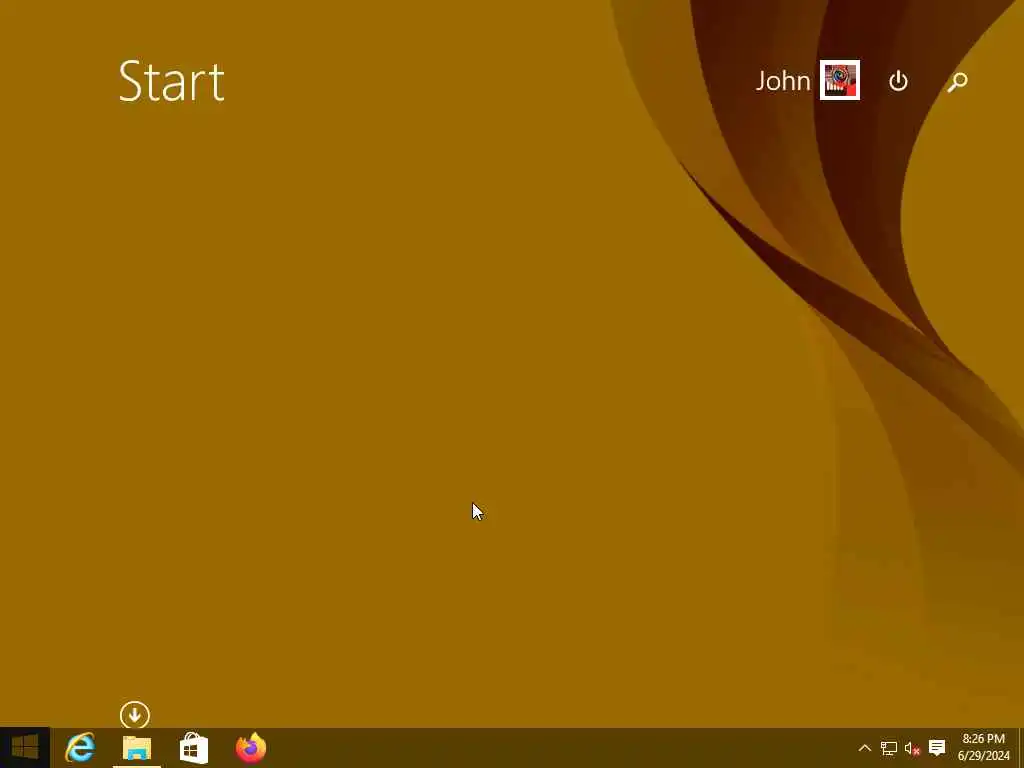Open the power options button

[898, 81]
